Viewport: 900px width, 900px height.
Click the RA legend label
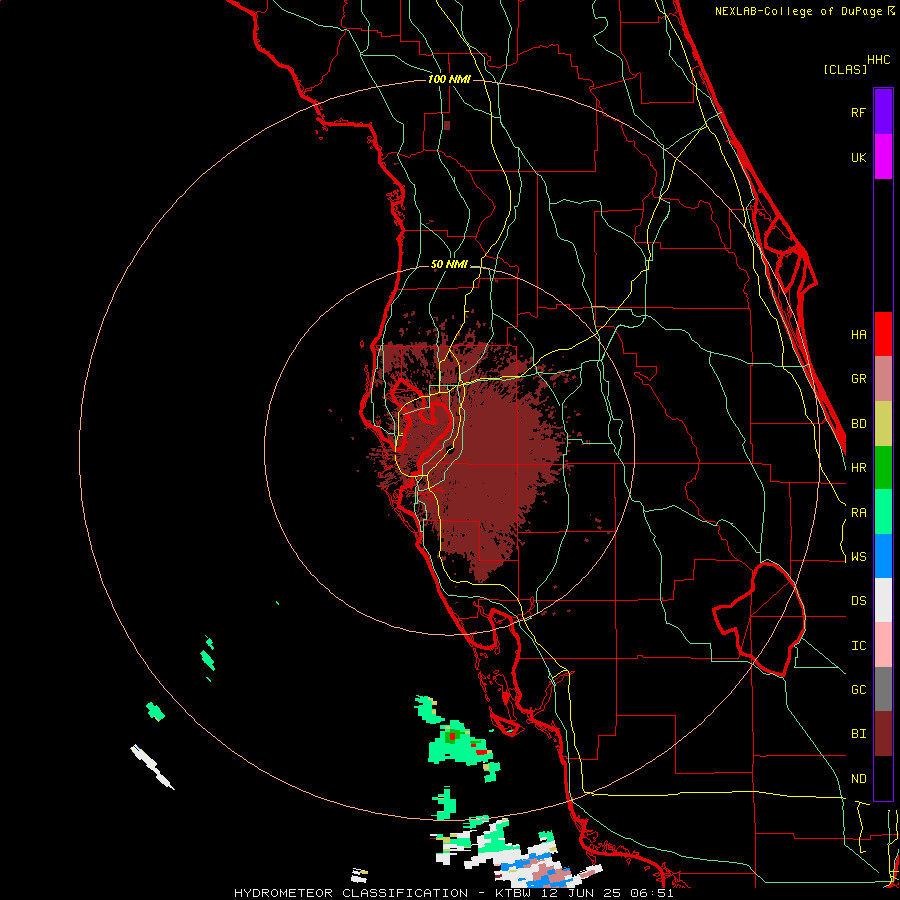[x=858, y=513]
